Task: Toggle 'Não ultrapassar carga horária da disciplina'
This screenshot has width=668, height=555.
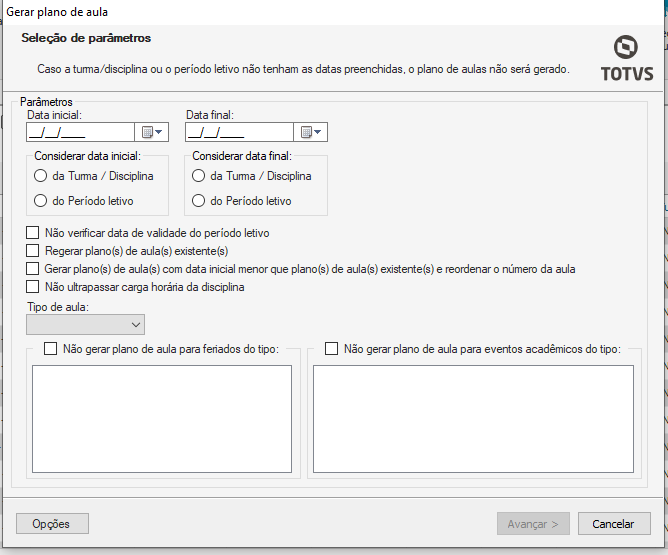Action: click(33, 287)
